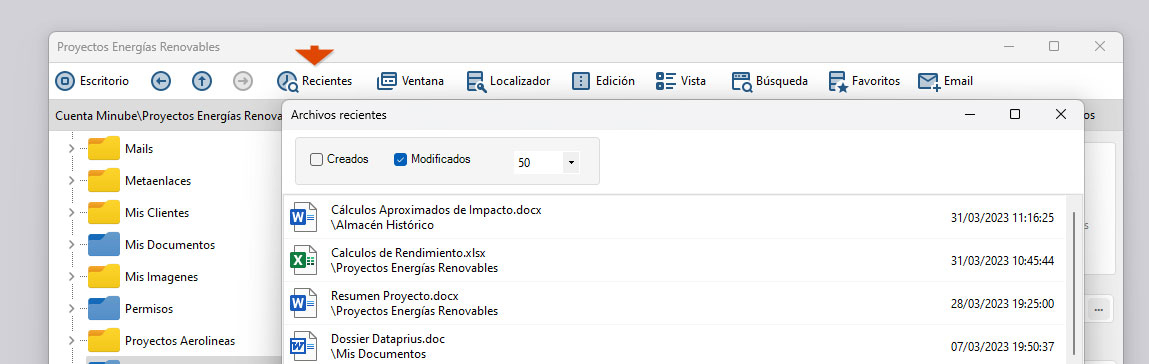Select the Proyectos Aerolineas folder icon
The width and height of the screenshot is (1149, 364).
pyautogui.click(x=103, y=341)
